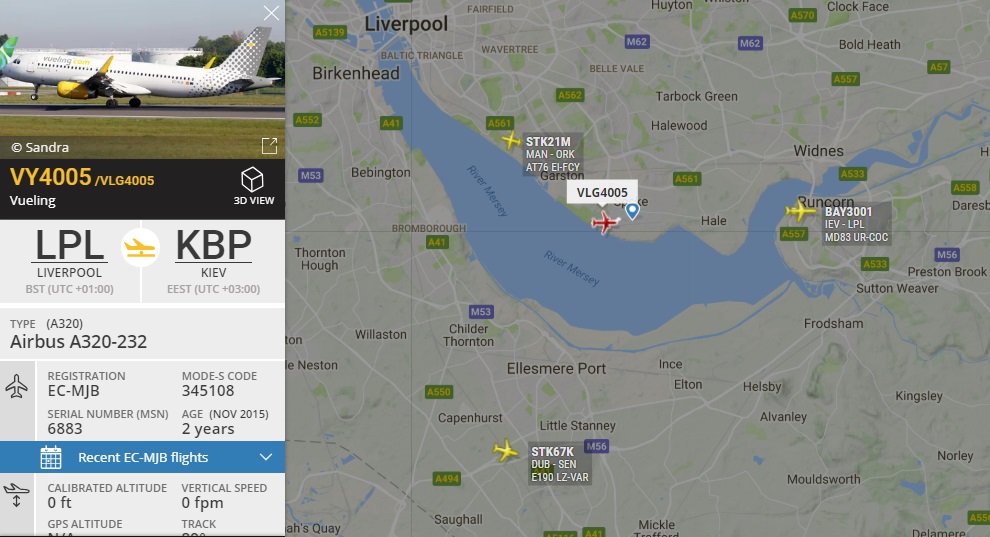Click the STK21M MAN-ORK flight label
990x537 pixels.
point(552,154)
